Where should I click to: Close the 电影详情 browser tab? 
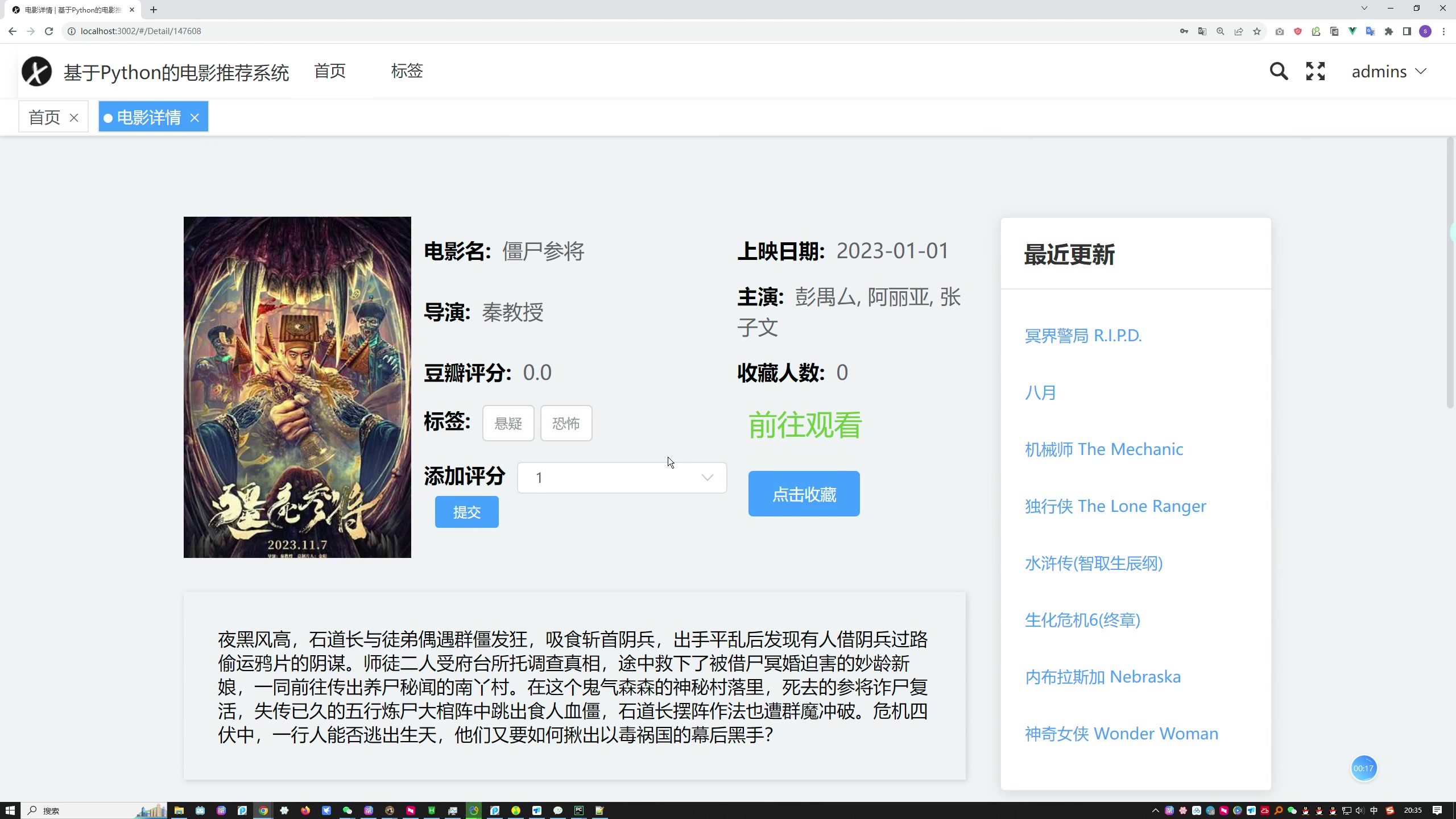point(132,10)
